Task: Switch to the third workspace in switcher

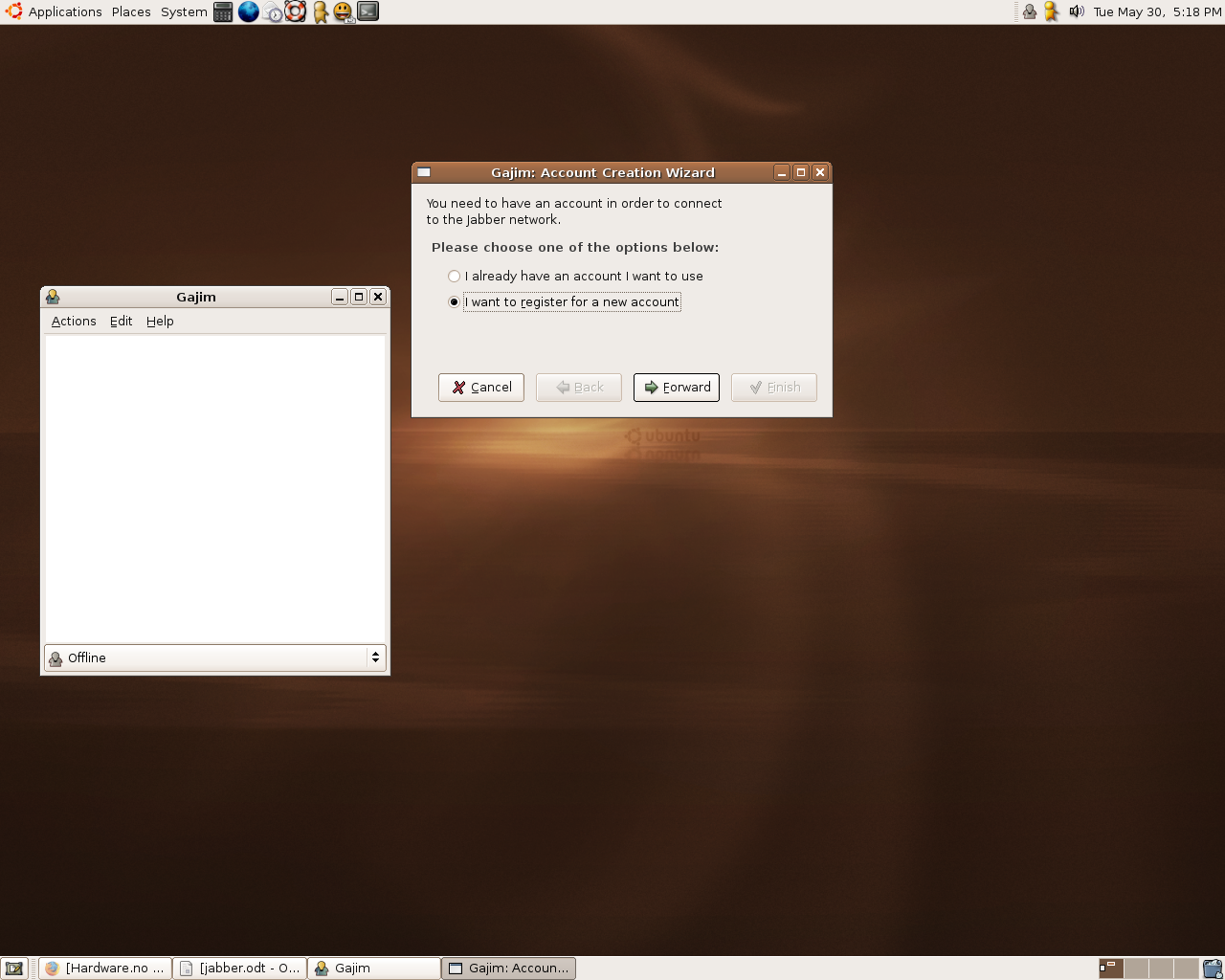Action: click(1161, 969)
